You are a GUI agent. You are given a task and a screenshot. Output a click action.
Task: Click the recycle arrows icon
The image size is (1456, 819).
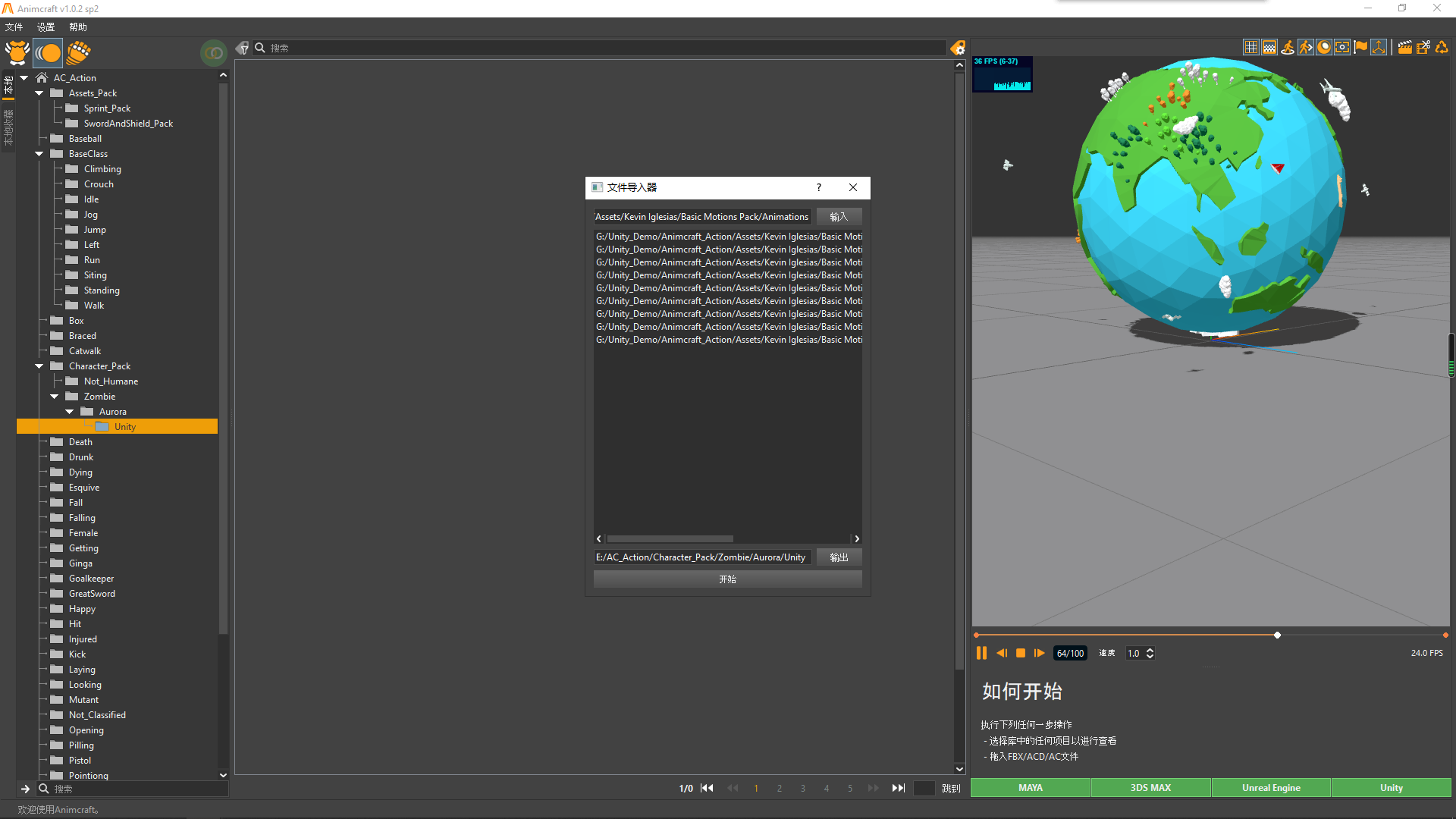point(1442,47)
